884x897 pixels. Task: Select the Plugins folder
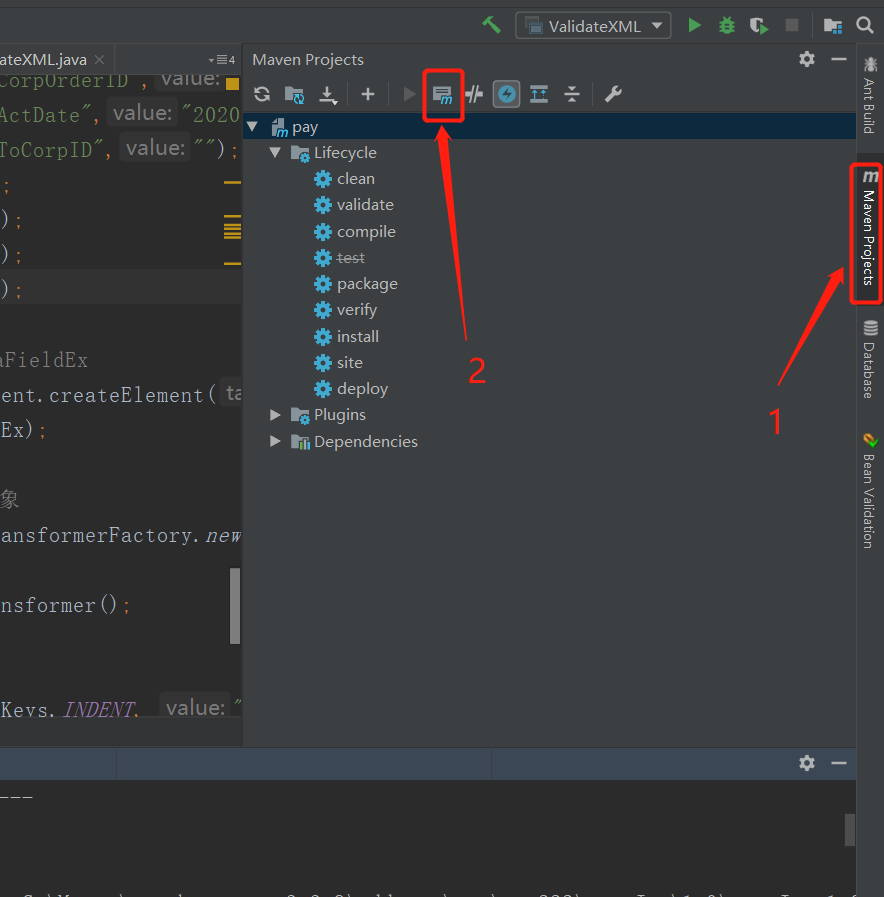click(x=328, y=415)
